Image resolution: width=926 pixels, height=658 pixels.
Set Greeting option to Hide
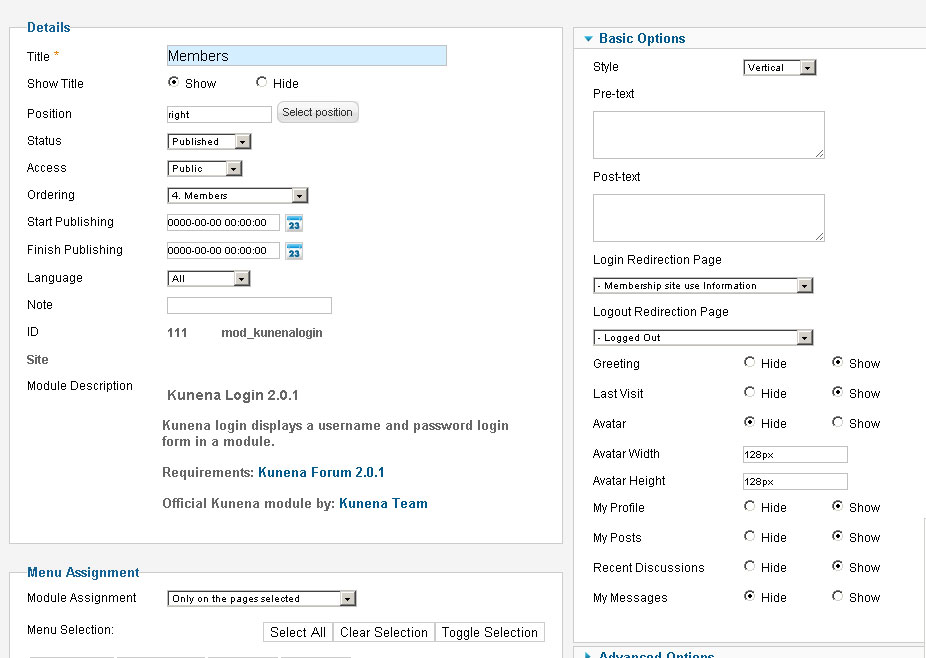[x=750, y=363]
